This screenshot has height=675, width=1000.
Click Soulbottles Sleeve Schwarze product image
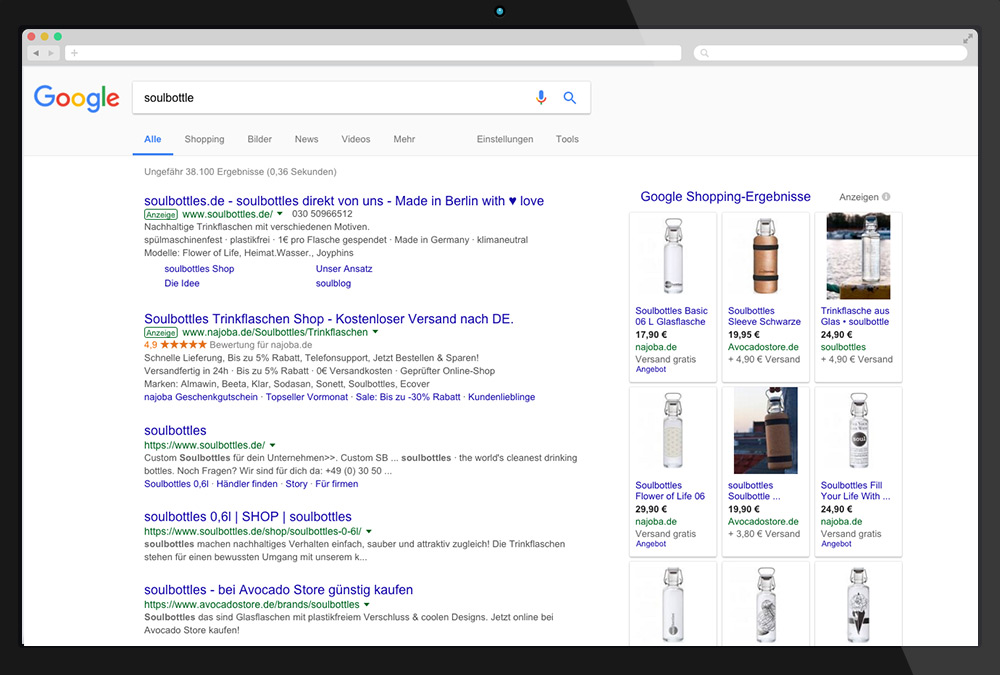pos(765,256)
